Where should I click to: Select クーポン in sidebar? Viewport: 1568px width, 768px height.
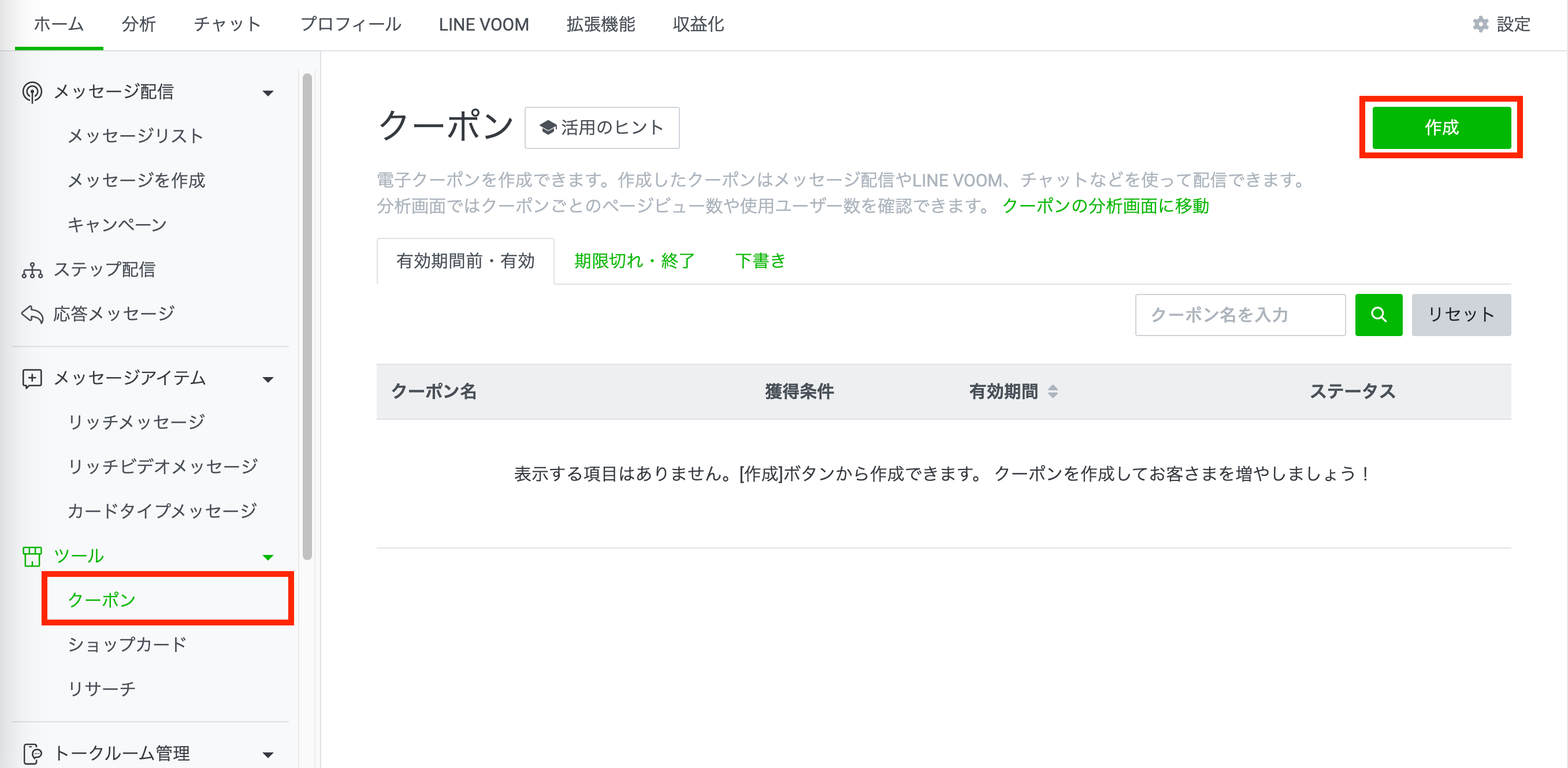[x=102, y=600]
